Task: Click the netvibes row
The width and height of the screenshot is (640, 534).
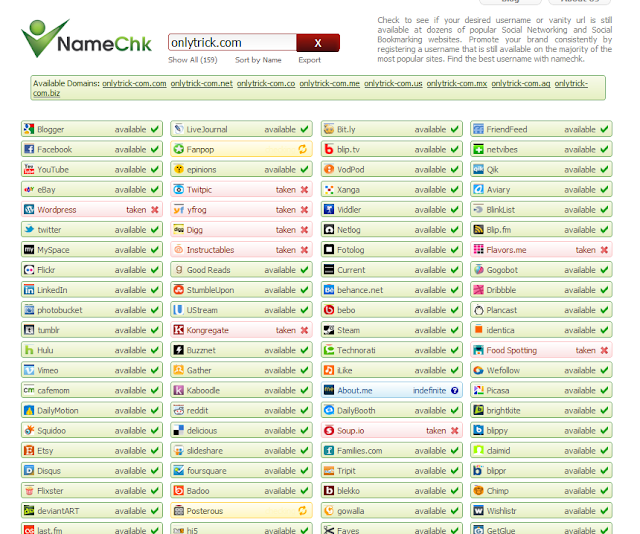Action: tap(541, 149)
